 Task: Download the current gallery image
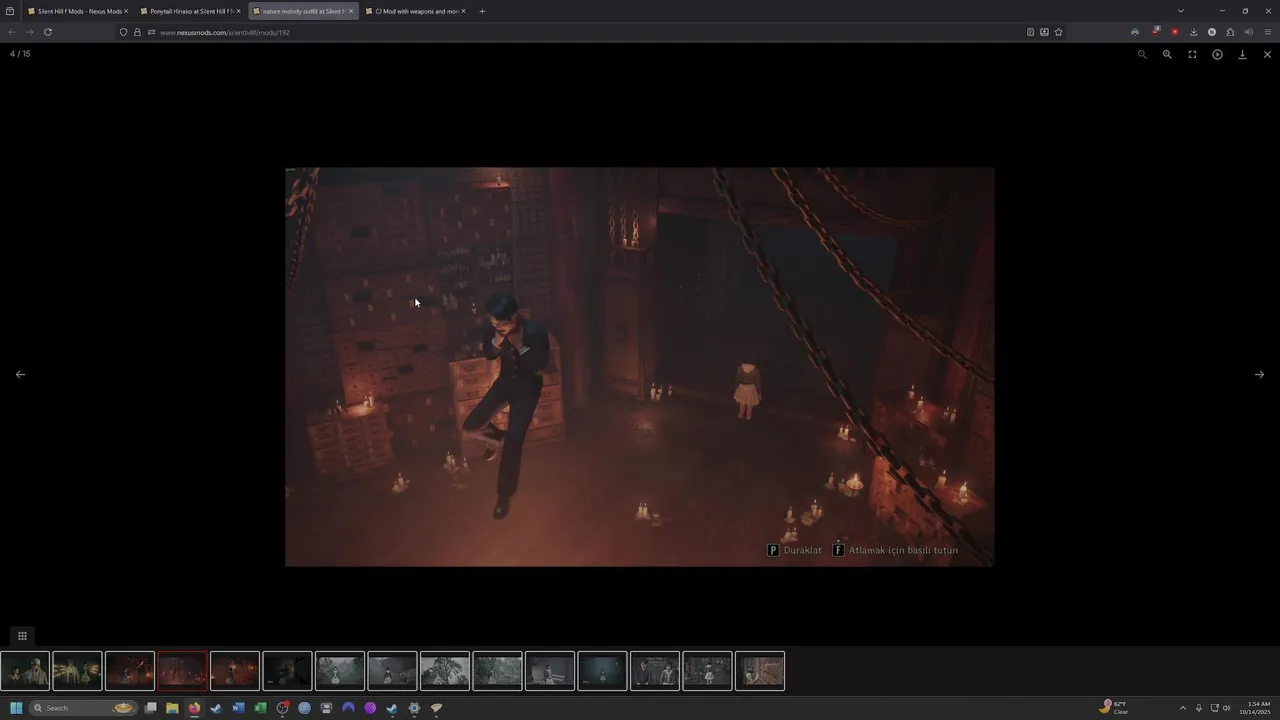[1242, 54]
